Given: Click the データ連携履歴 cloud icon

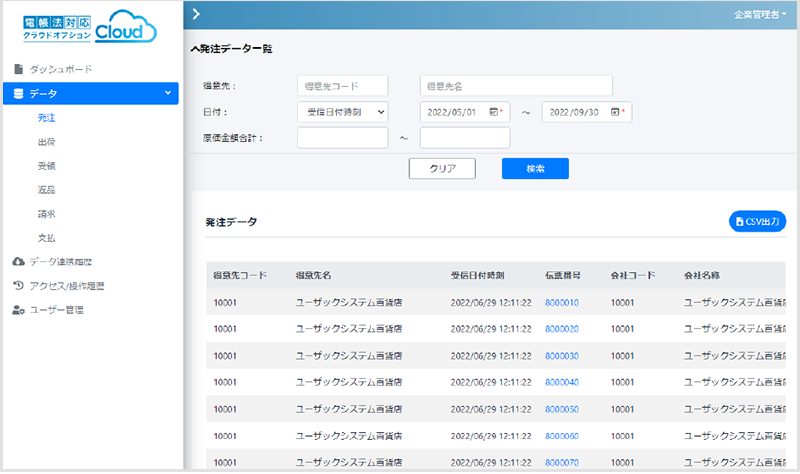Looking at the screenshot, I should point(19,262).
